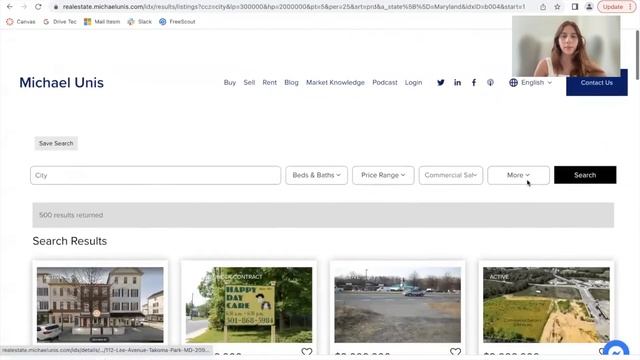
Task: Open the Buy menu item
Action: (x=230, y=82)
